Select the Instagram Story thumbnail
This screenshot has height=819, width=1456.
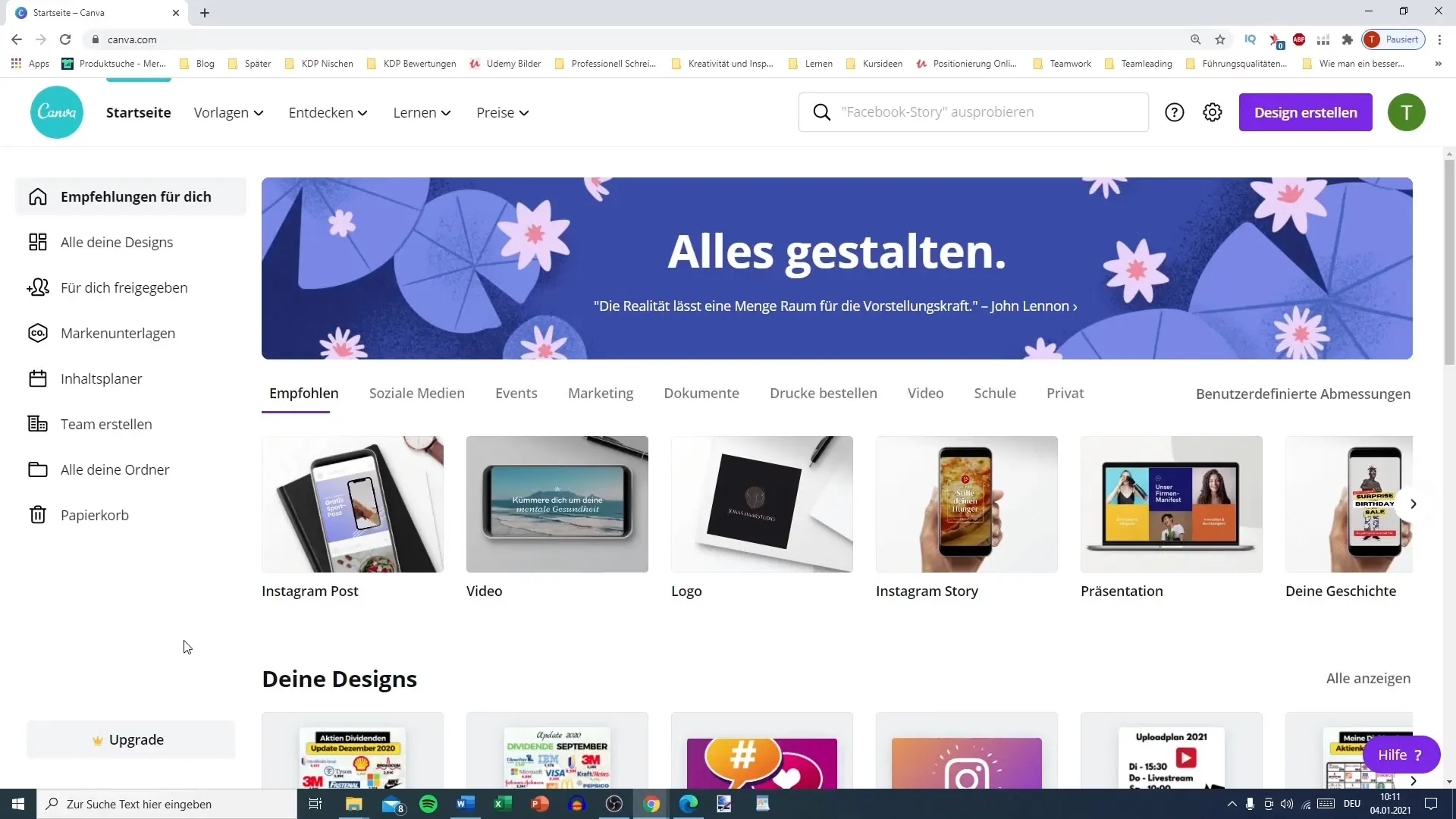(x=967, y=504)
